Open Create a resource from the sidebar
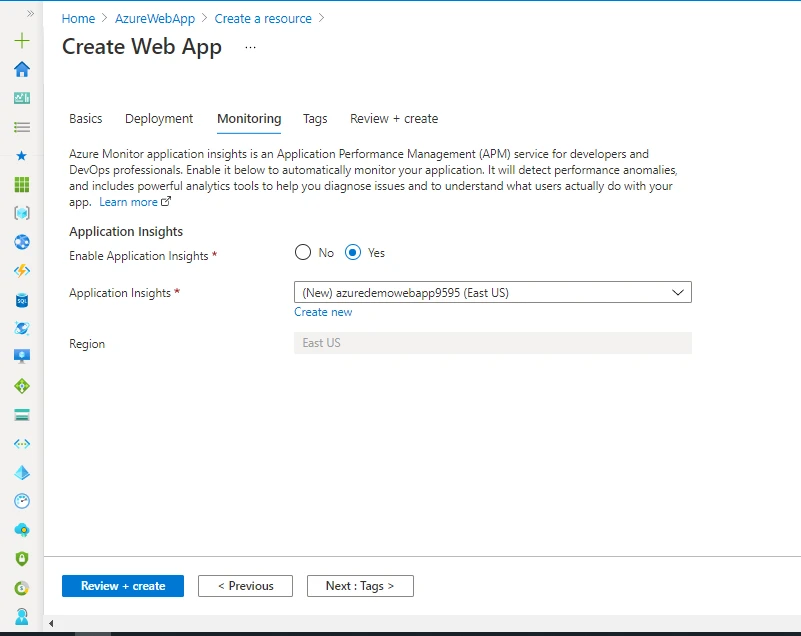This screenshot has height=636, width=801. [21, 41]
